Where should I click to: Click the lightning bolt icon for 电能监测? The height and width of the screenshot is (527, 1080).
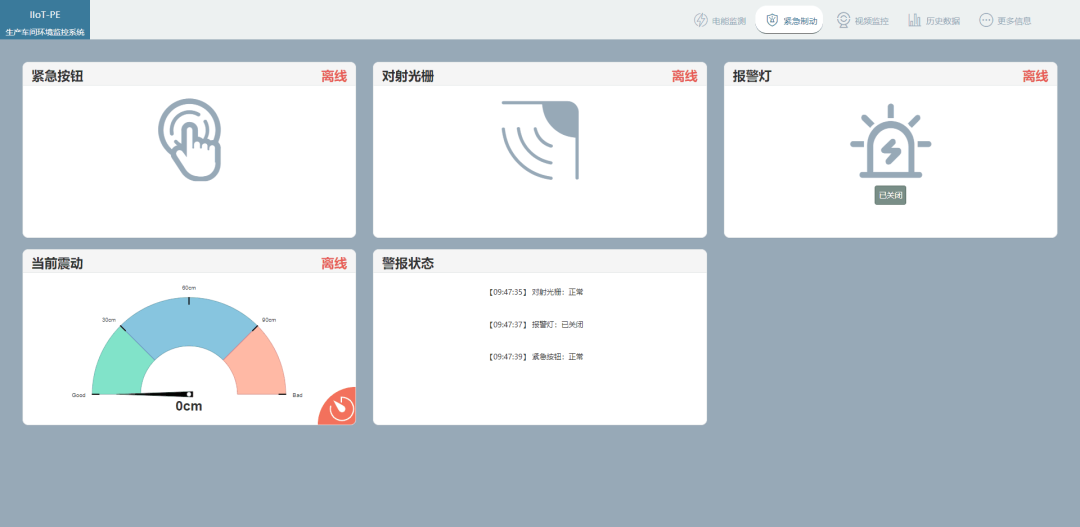(700, 20)
